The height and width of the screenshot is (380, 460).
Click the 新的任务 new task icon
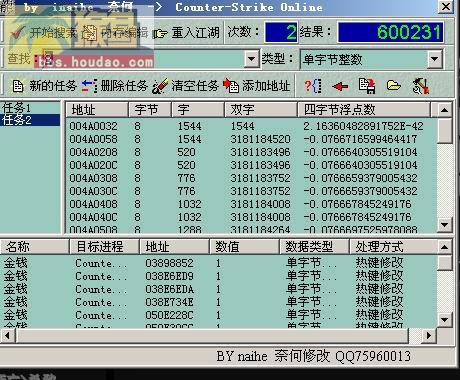tap(18, 86)
